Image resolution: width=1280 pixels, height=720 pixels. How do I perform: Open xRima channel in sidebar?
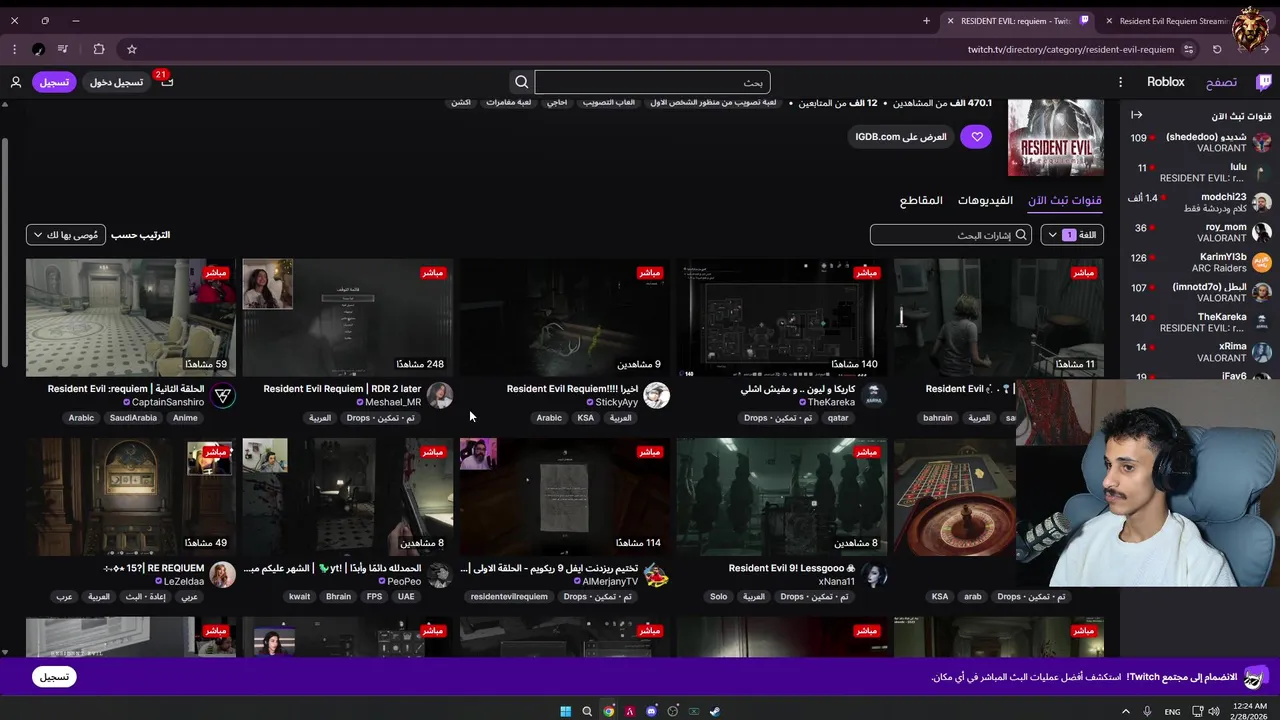coord(1200,352)
